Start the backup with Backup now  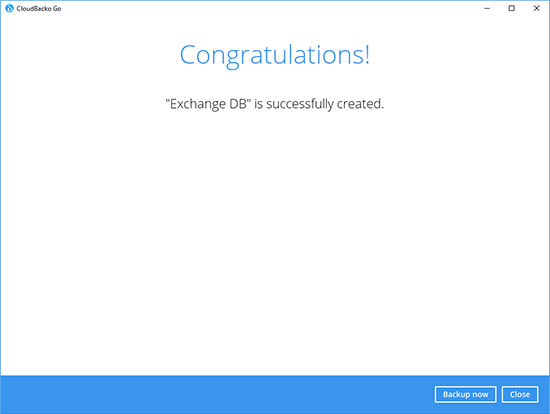[x=465, y=394]
